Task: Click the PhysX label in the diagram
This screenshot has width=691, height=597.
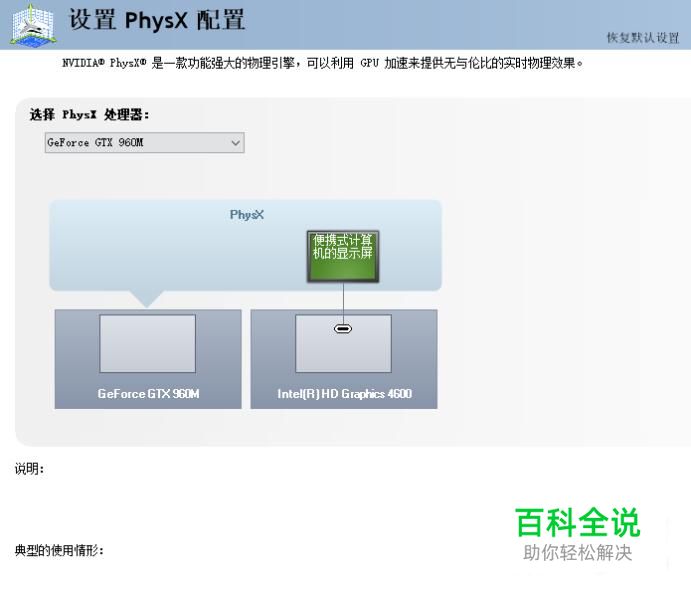Action: (x=247, y=215)
